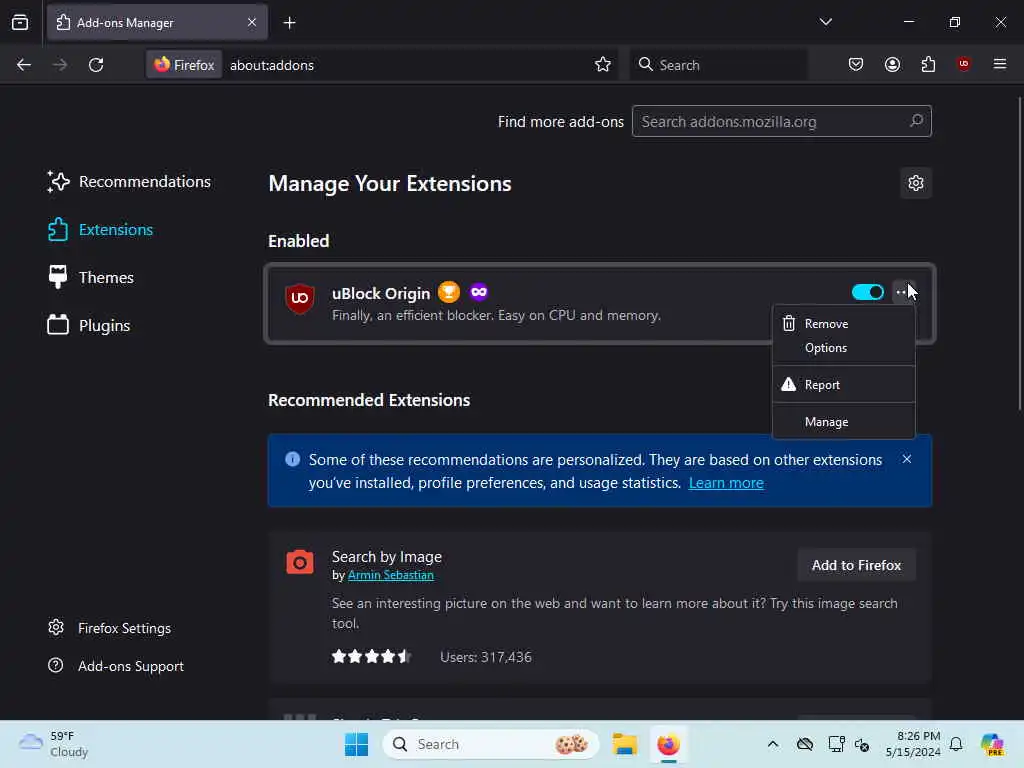Open File Explorer from taskbar
1024x768 pixels.
[624, 744]
